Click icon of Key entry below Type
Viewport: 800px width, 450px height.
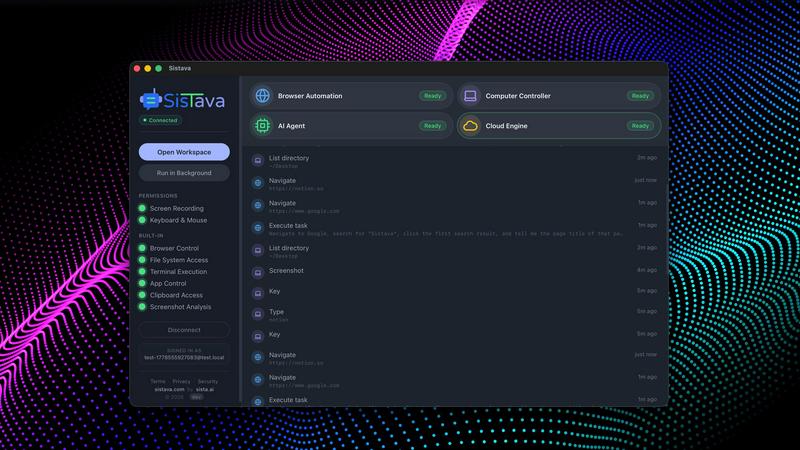258,336
